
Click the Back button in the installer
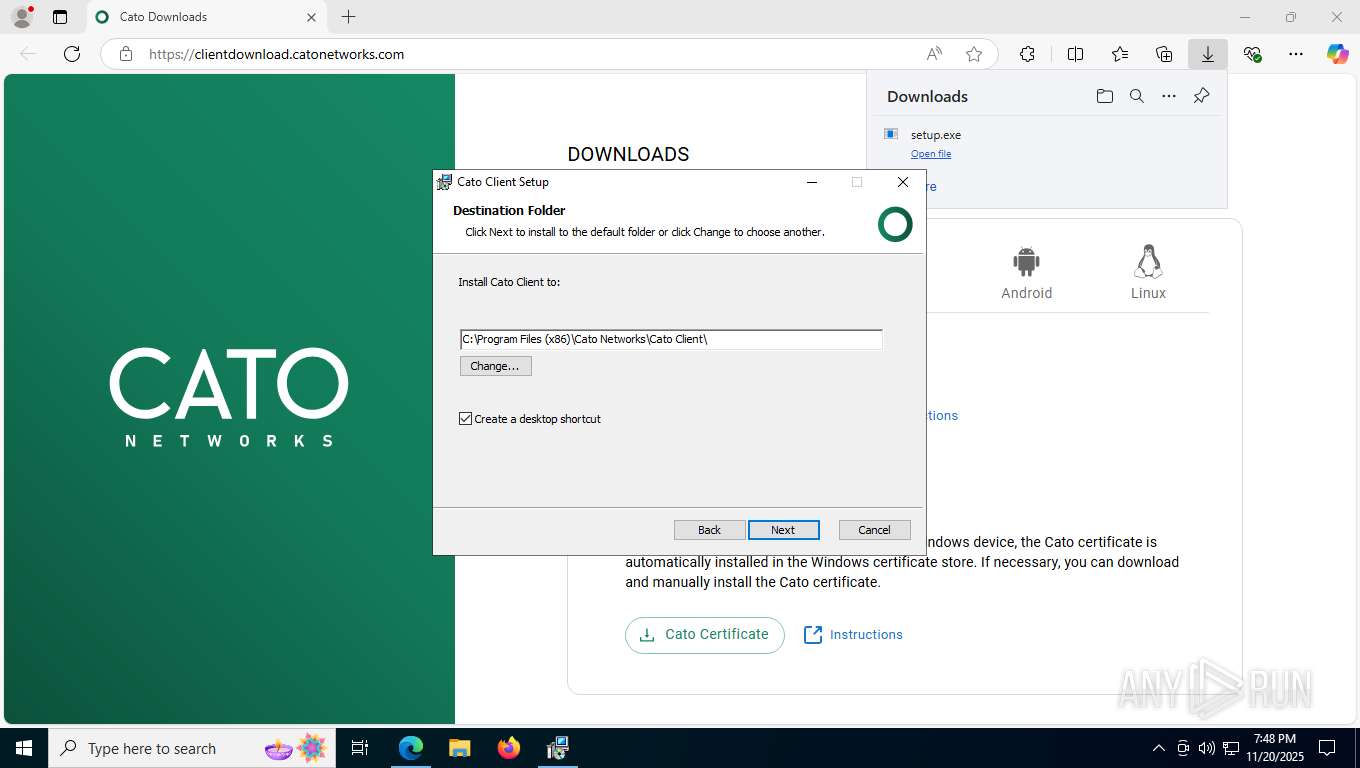pyautogui.click(x=709, y=530)
